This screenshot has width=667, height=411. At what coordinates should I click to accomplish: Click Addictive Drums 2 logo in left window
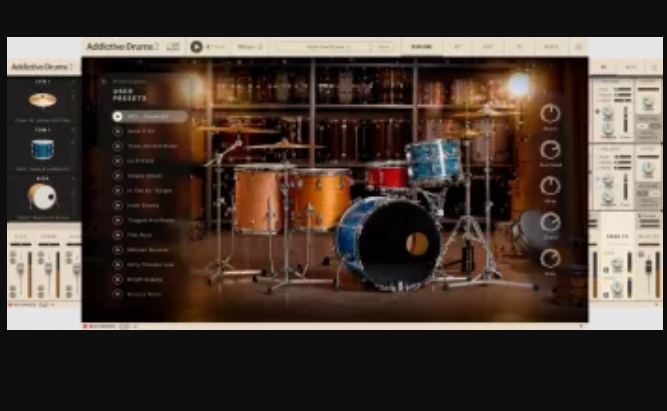[x=42, y=67]
